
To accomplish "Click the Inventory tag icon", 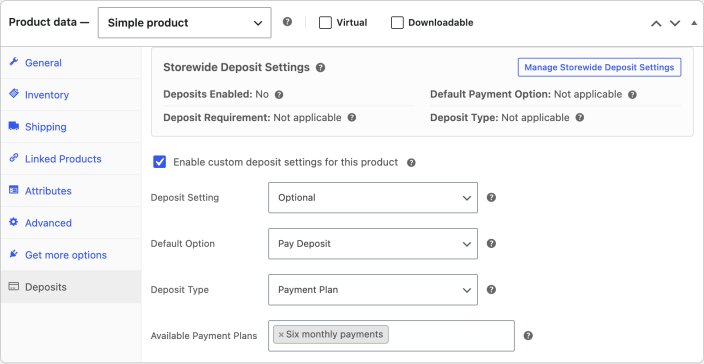I will tap(13, 94).
